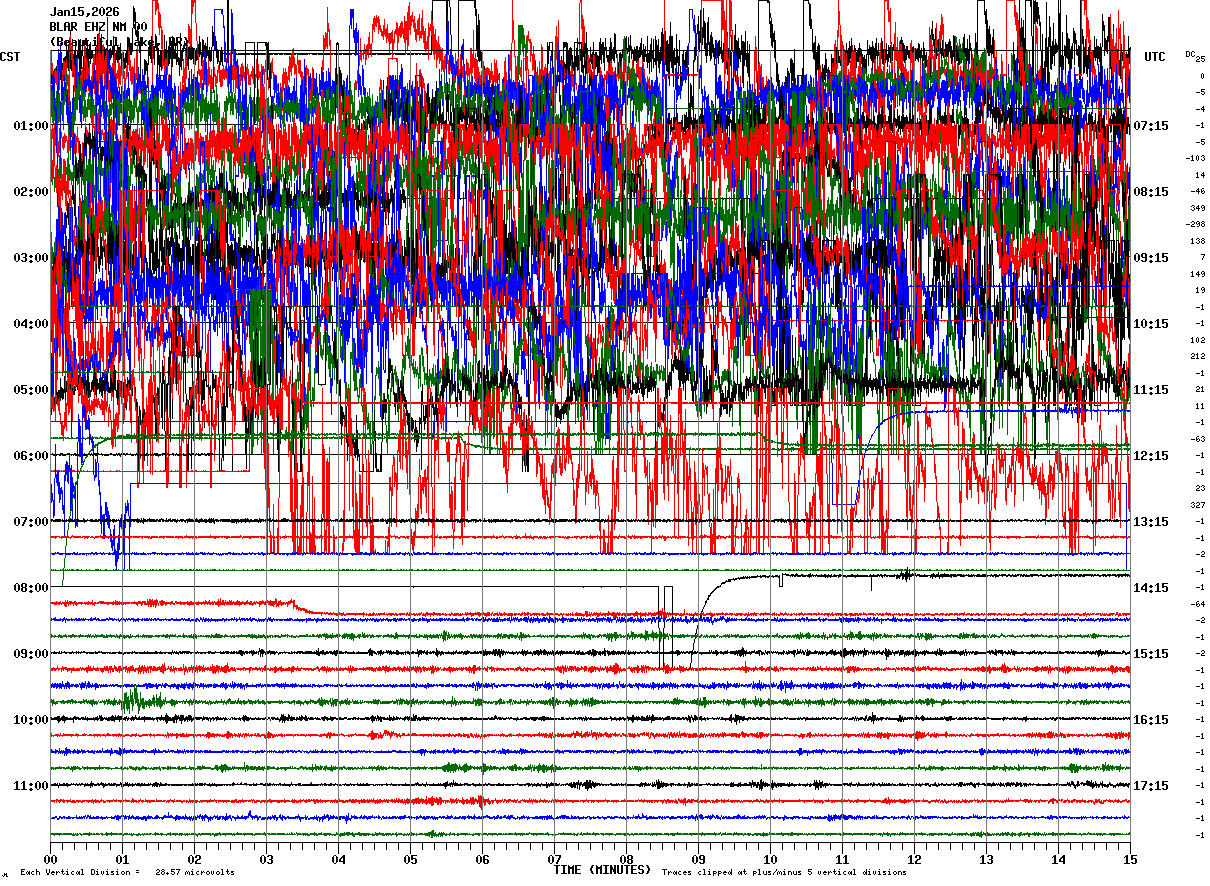Click minute 00 on the time axis
Viewport: 1210px width, 886px height.
click(x=50, y=859)
